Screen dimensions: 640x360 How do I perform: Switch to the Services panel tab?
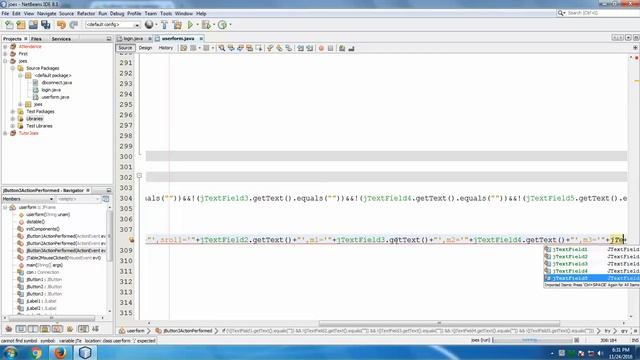pyautogui.click(x=61, y=39)
